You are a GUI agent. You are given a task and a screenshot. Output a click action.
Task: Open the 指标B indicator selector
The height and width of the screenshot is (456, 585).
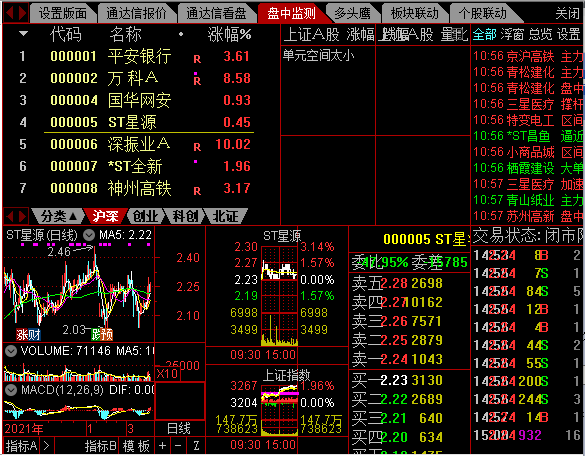100,446
